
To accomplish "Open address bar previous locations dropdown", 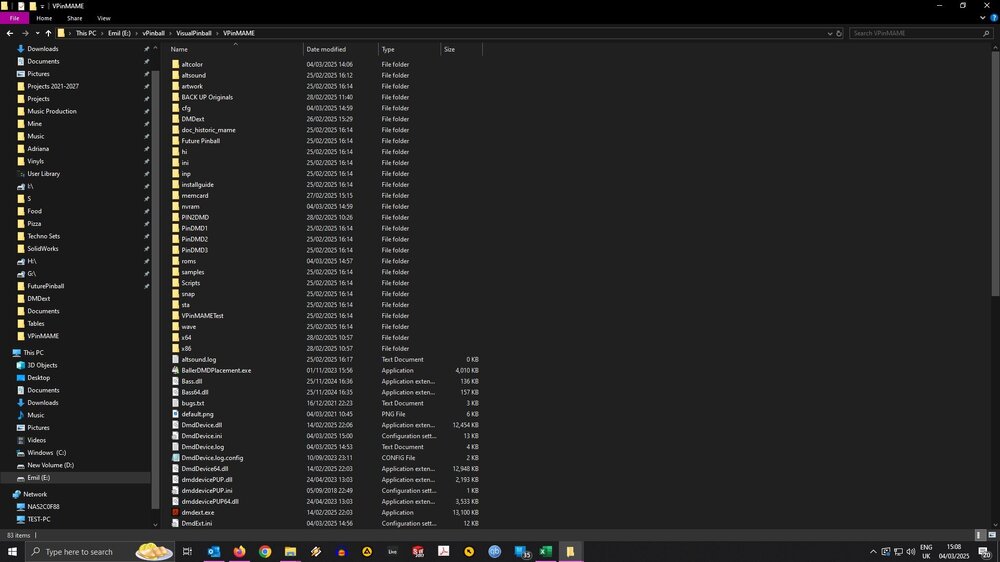I will (830, 33).
